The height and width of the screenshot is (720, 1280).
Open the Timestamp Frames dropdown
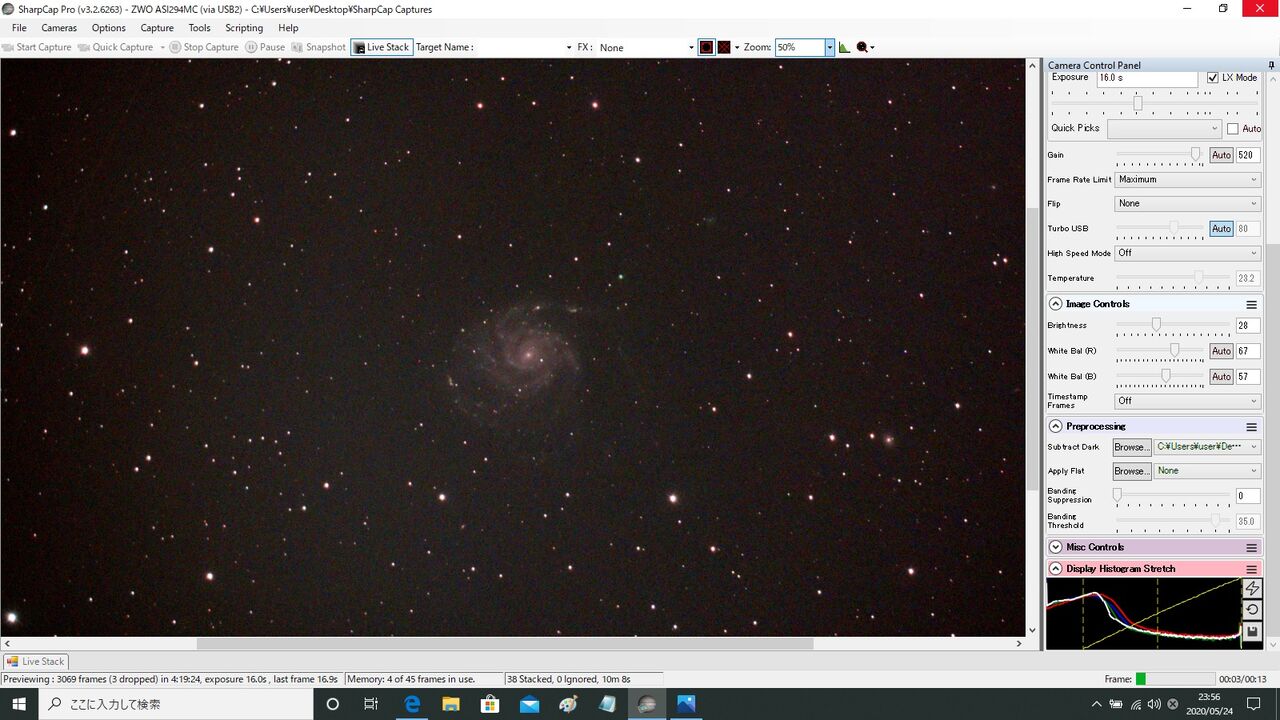tap(1188, 401)
